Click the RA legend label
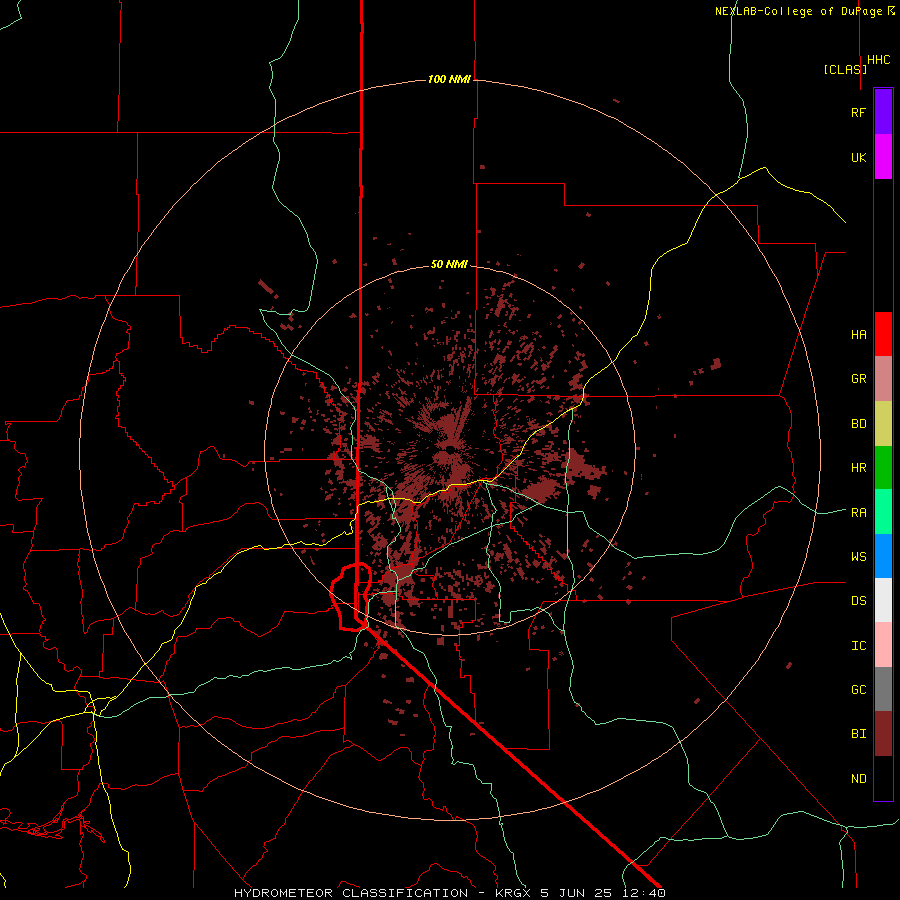Screen dimensions: 900x900 tap(858, 512)
